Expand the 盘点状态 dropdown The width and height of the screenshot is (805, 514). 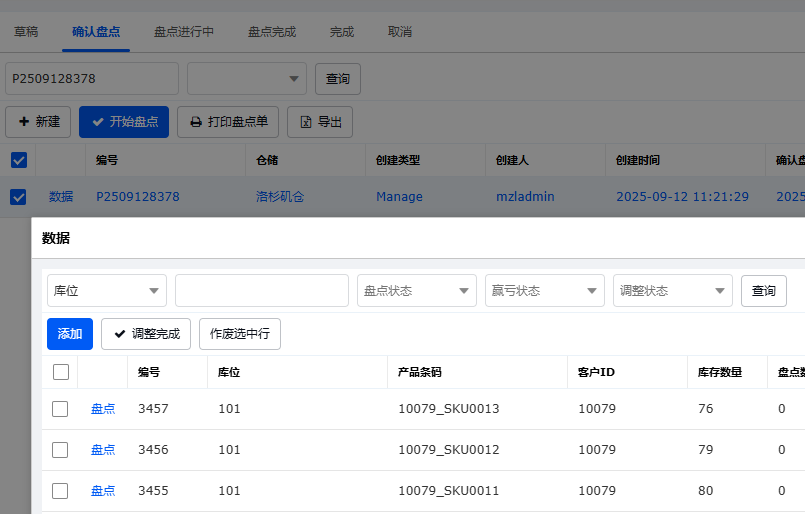click(x=416, y=291)
